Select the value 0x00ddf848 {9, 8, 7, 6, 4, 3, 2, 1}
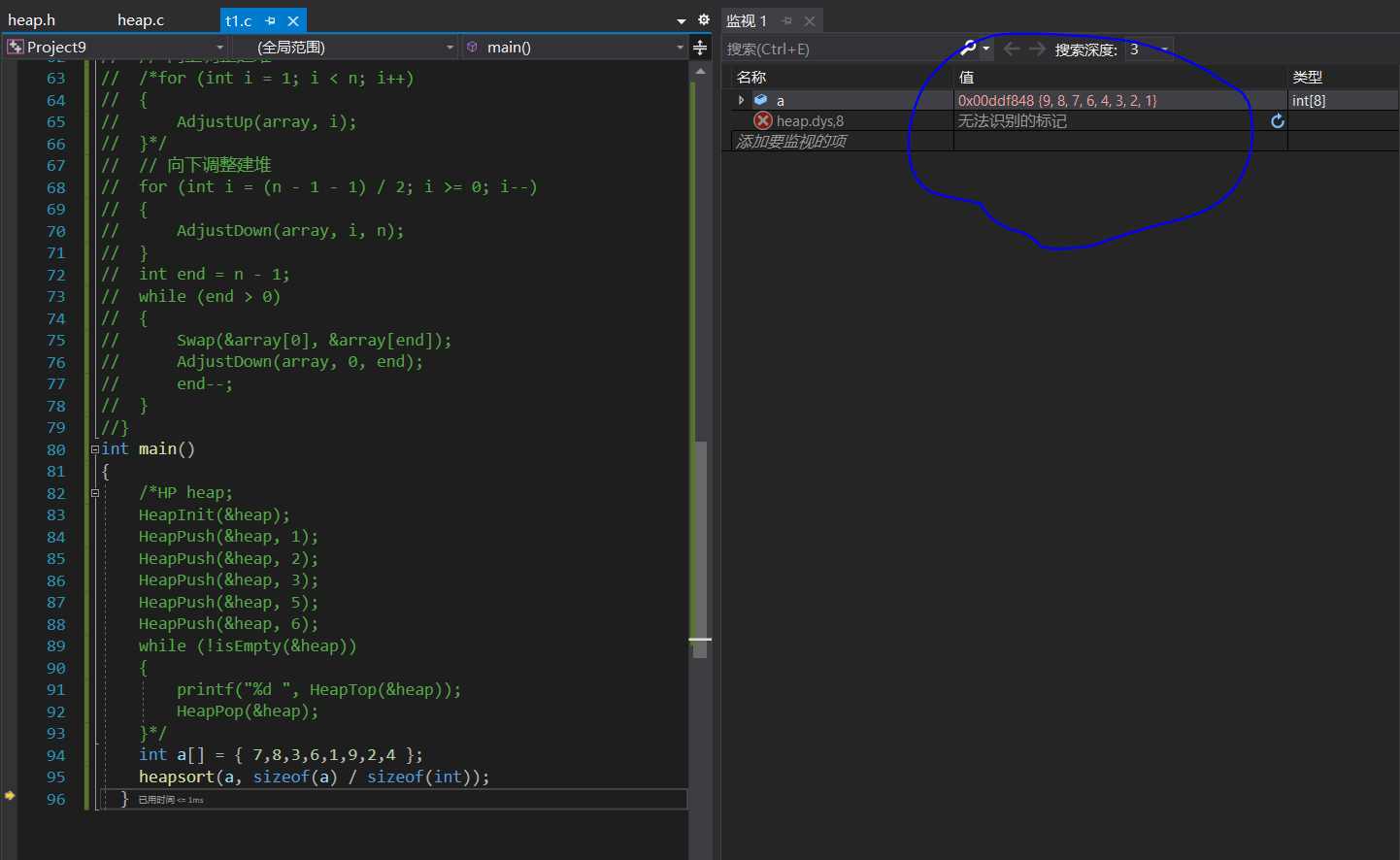 tap(1057, 100)
